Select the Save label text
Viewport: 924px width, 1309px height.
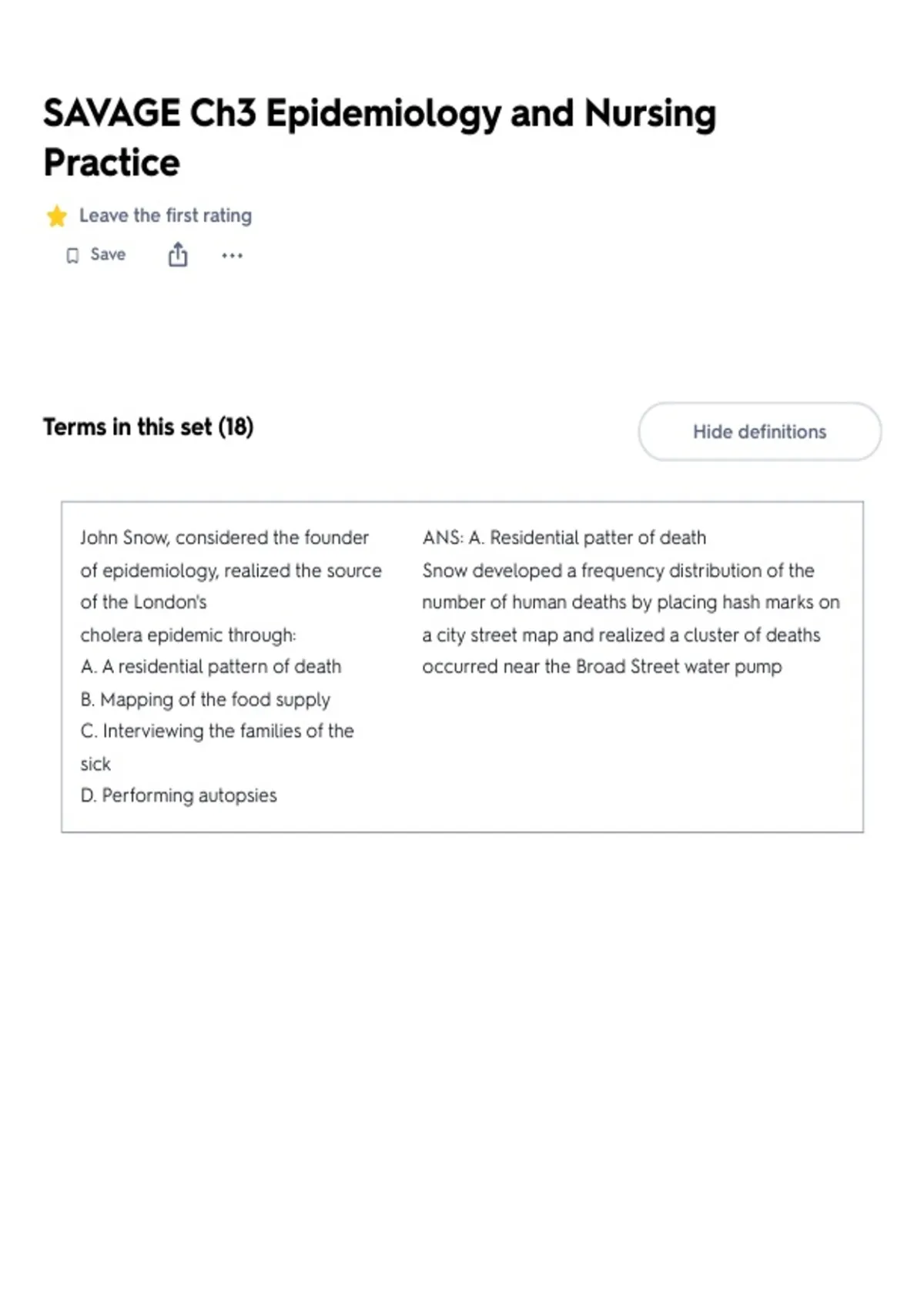click(108, 254)
